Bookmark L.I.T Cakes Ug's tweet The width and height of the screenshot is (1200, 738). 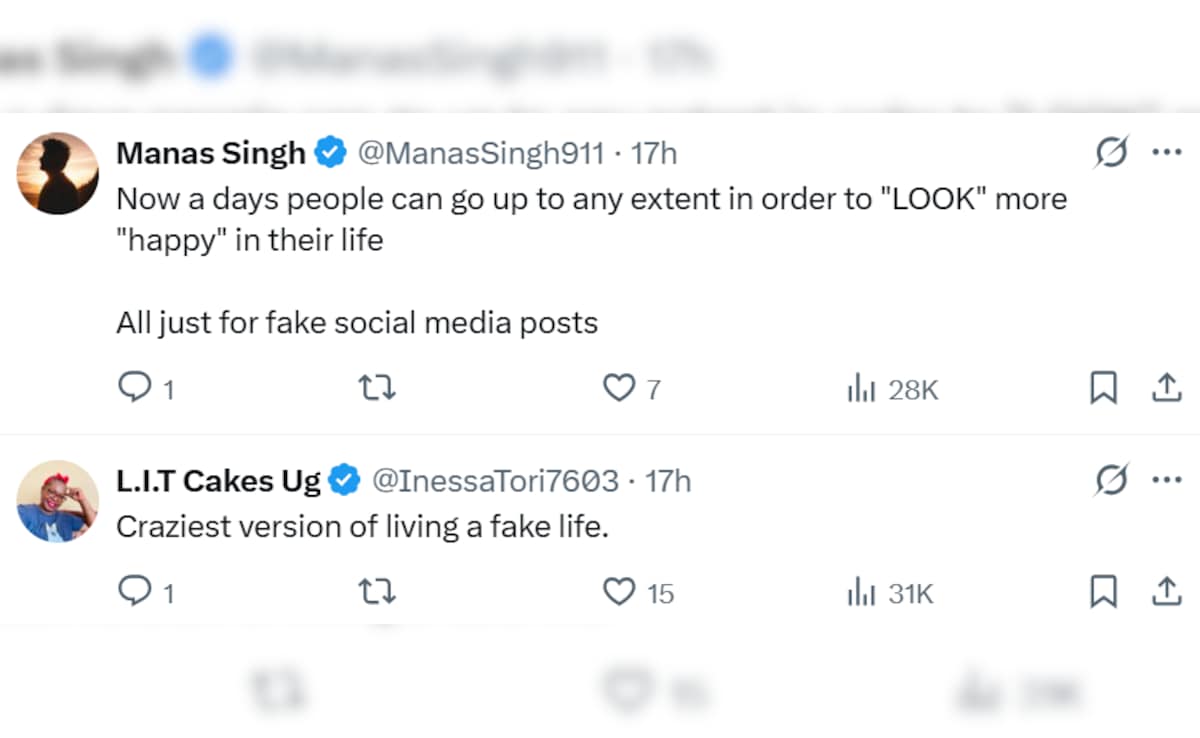click(1102, 592)
